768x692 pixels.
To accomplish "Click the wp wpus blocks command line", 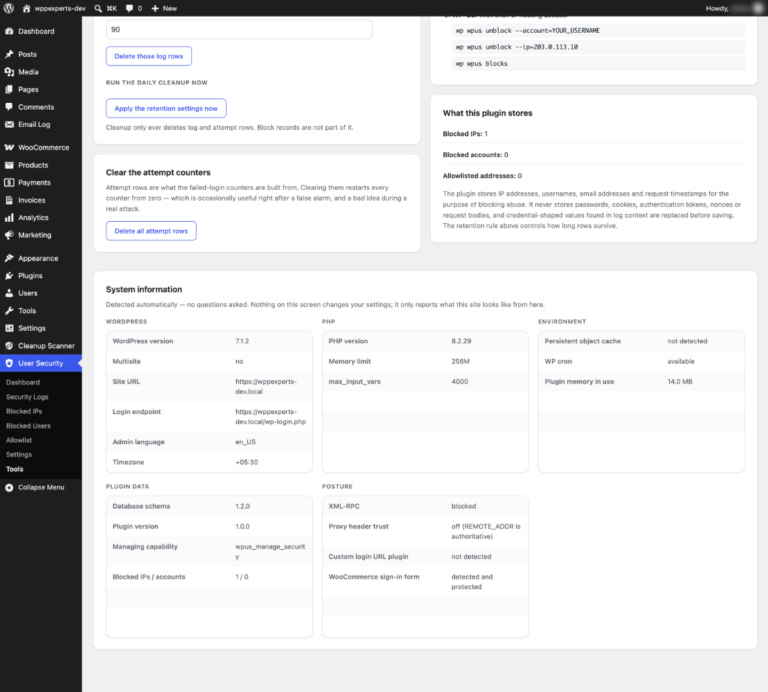I will (x=598, y=64).
